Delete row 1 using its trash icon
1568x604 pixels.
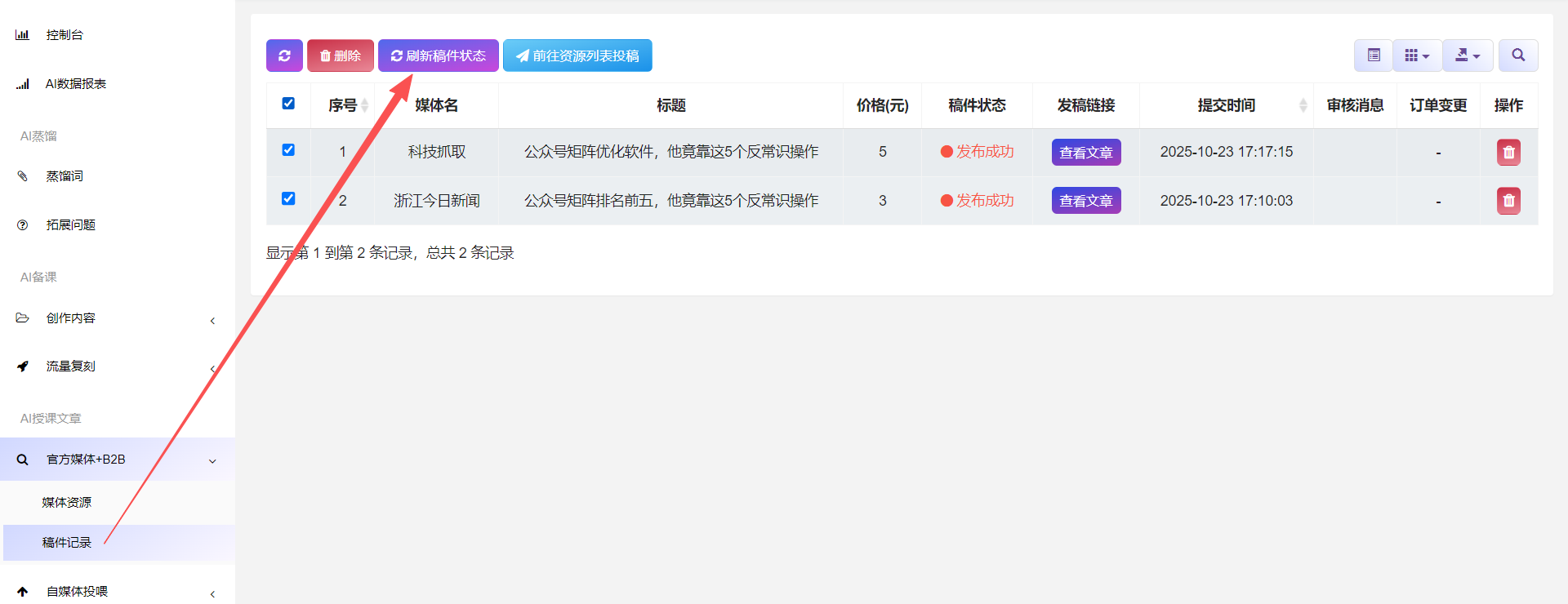1508,153
